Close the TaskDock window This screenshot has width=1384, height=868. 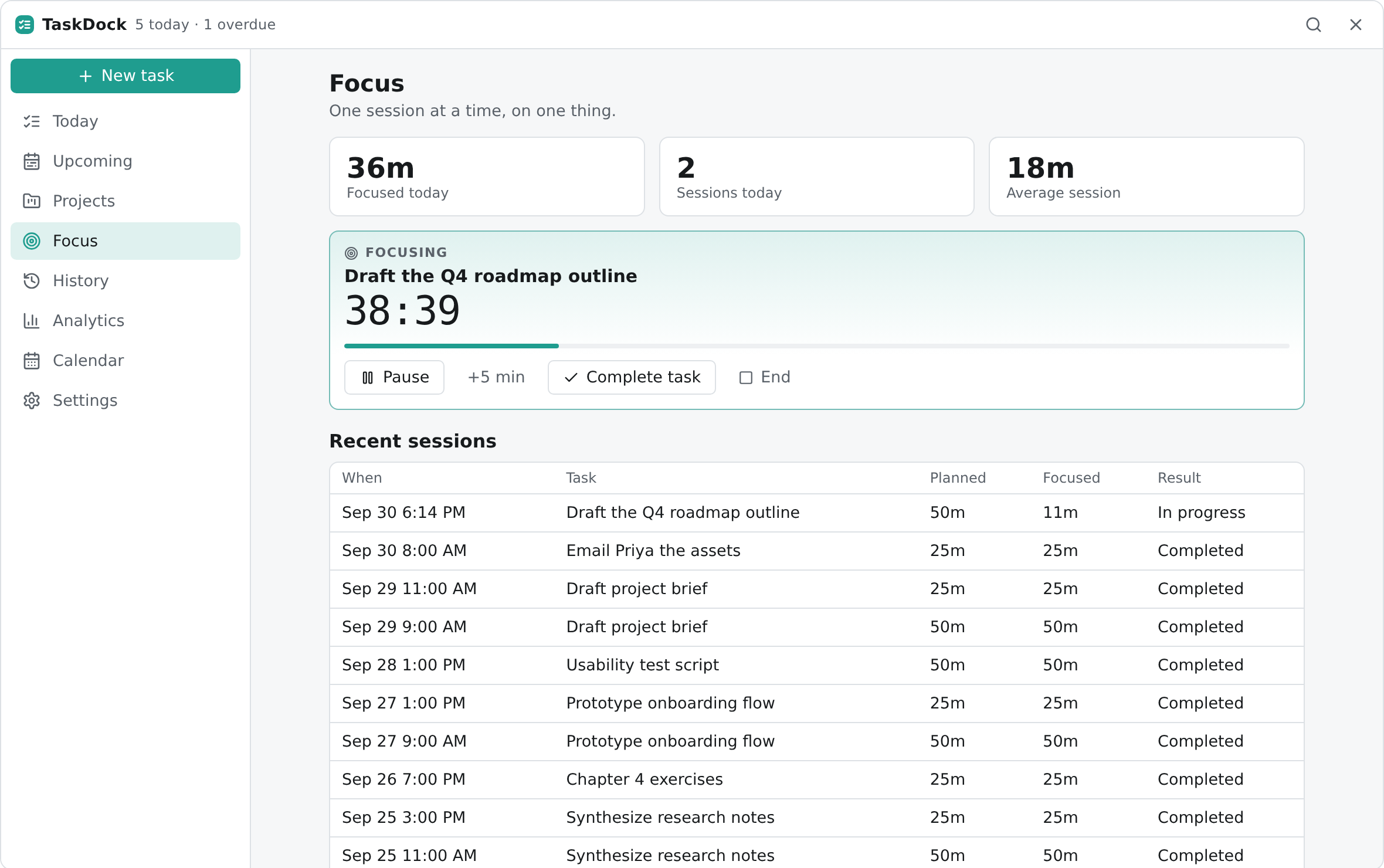coord(1356,25)
